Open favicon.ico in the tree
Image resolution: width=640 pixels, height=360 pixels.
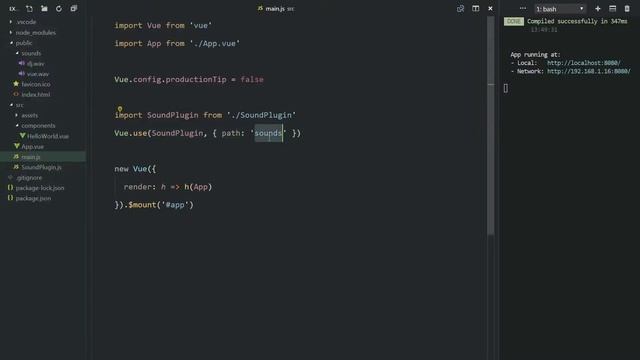coord(36,84)
